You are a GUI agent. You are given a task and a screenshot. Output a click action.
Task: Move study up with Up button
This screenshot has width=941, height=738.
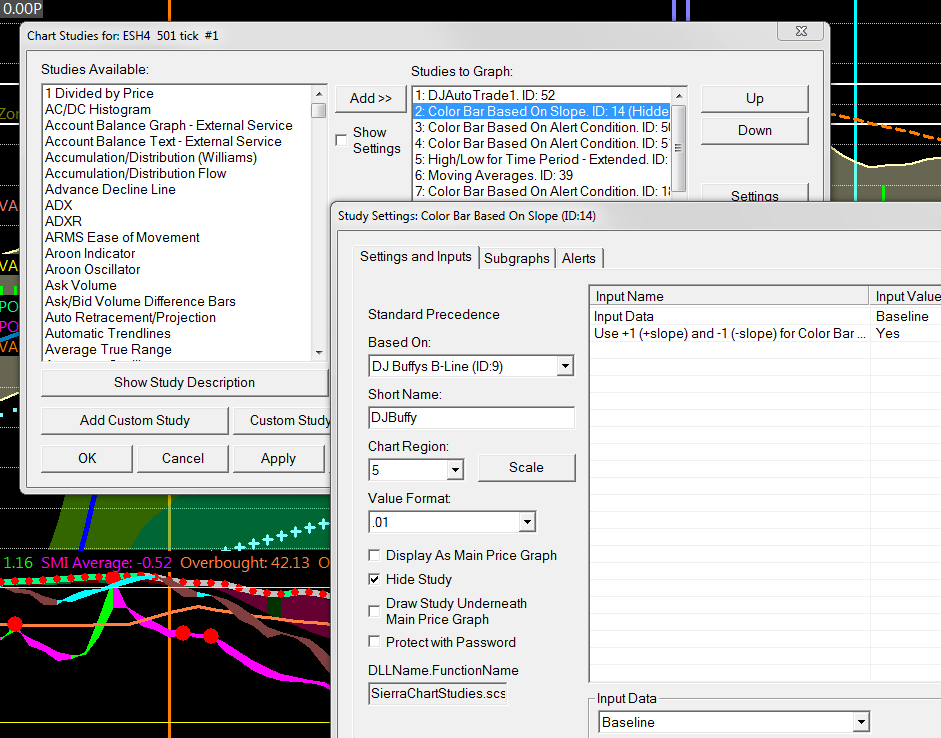click(x=754, y=98)
